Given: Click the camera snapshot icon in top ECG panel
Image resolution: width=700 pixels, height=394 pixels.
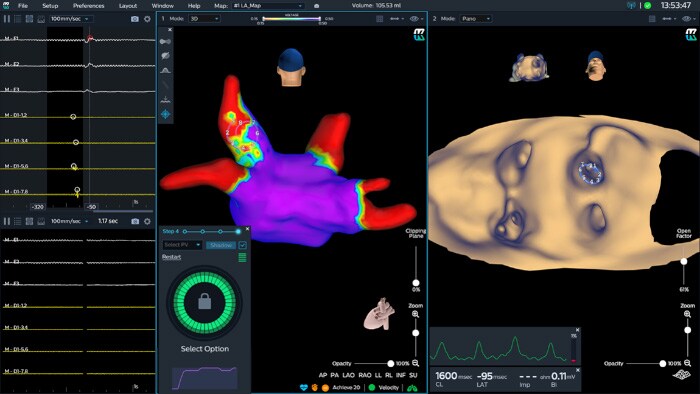Looking at the screenshot, I should click(x=135, y=19).
